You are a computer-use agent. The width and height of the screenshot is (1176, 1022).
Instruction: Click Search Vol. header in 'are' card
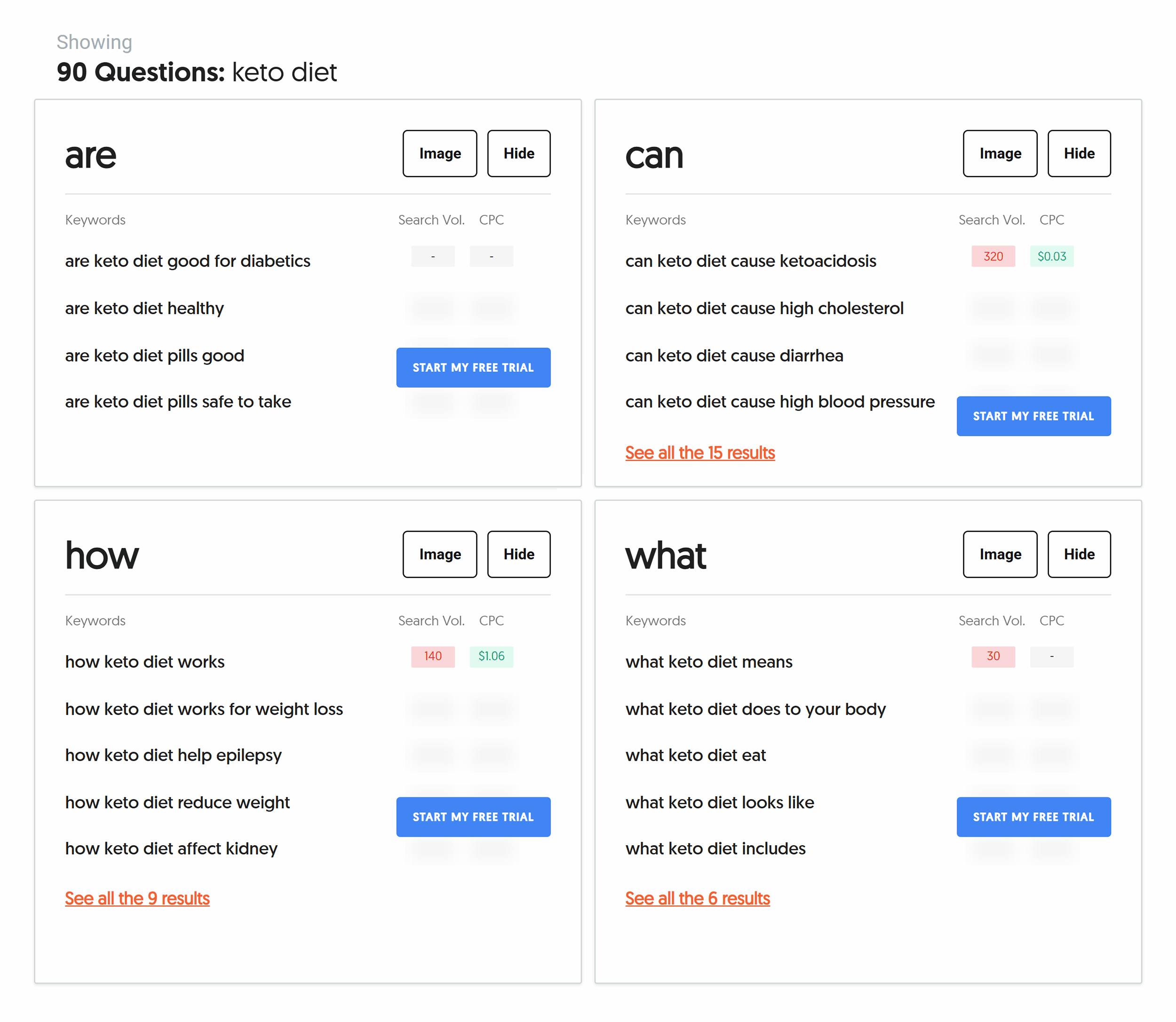tap(431, 220)
